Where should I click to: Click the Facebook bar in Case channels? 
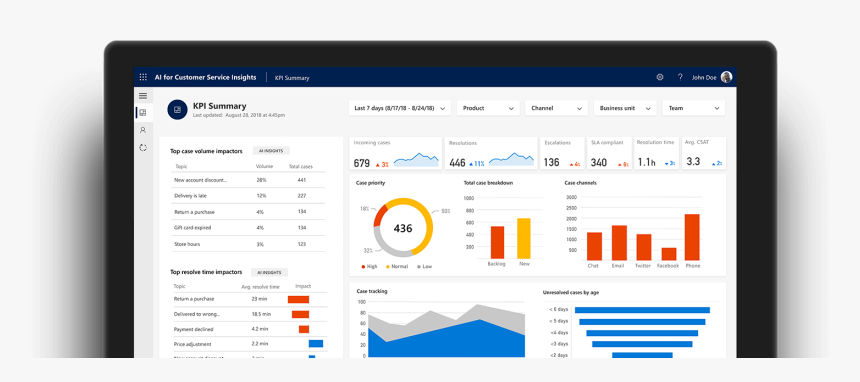(x=669, y=254)
